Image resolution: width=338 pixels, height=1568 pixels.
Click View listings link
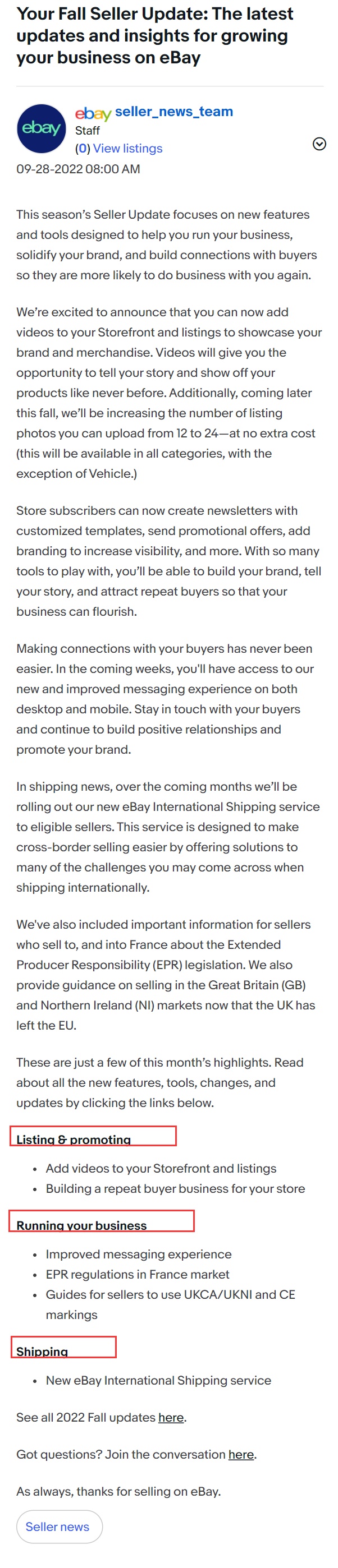point(128,149)
